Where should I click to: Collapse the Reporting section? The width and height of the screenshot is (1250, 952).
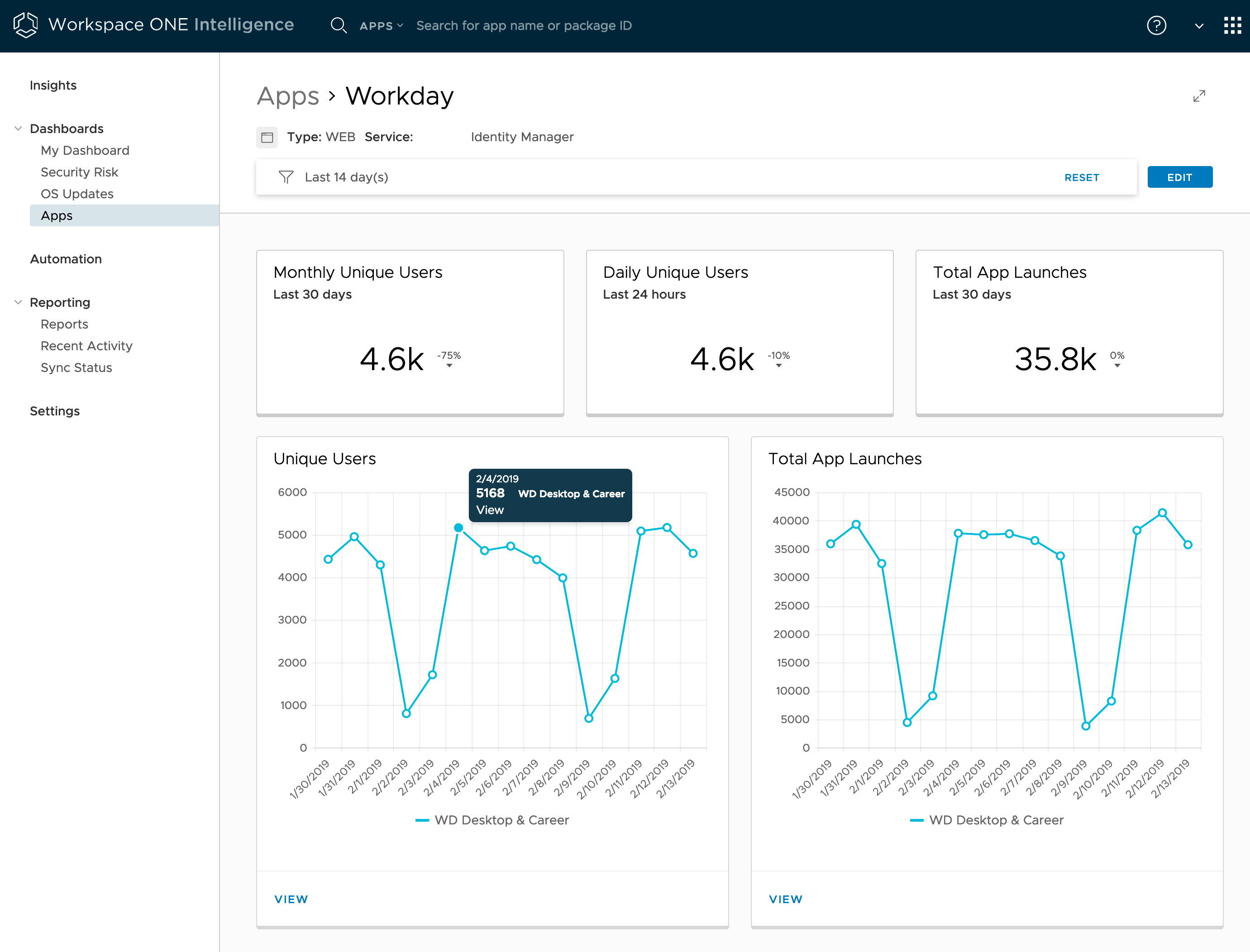pyautogui.click(x=18, y=302)
